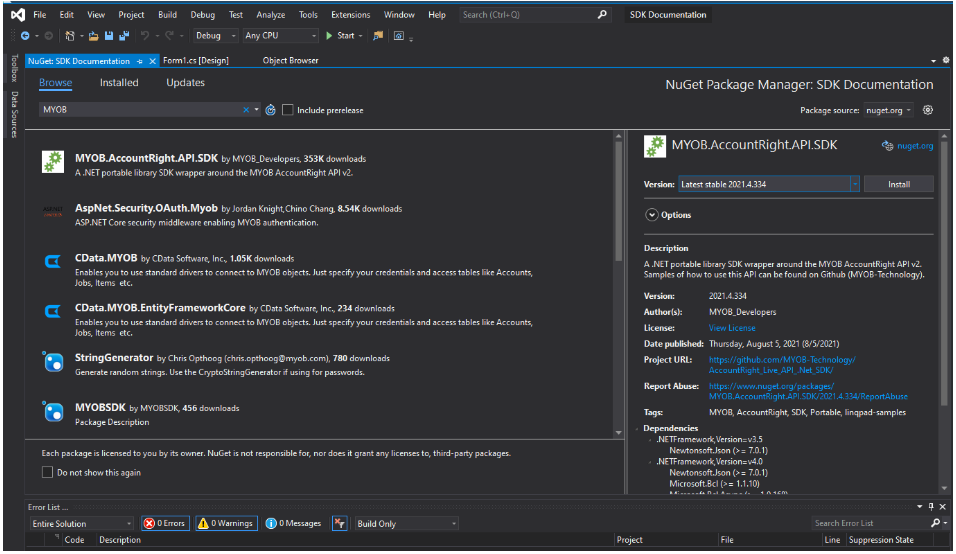This screenshot has height=554, width=956.
Task: Open the vertical Toolbox side tab
Action: (x=15, y=68)
